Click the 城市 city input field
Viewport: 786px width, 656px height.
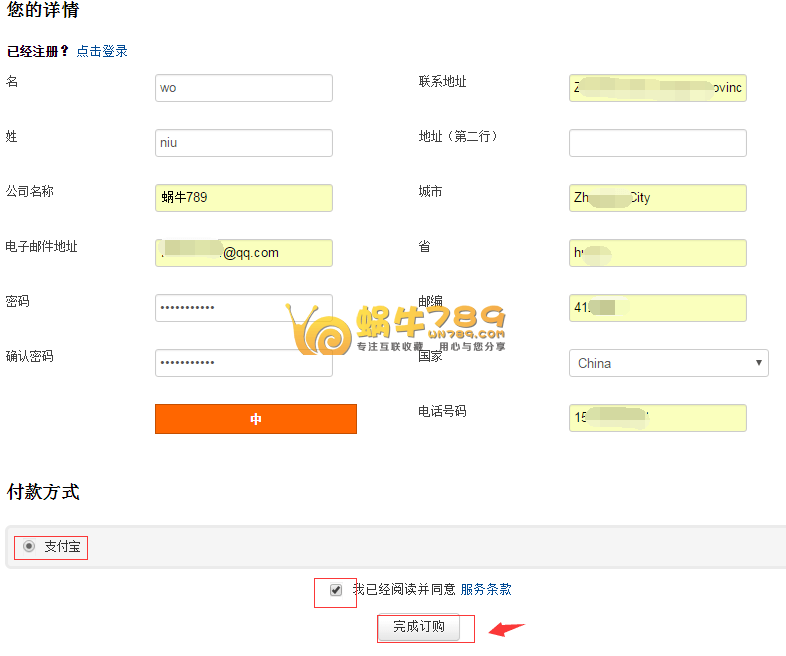click(x=657, y=198)
